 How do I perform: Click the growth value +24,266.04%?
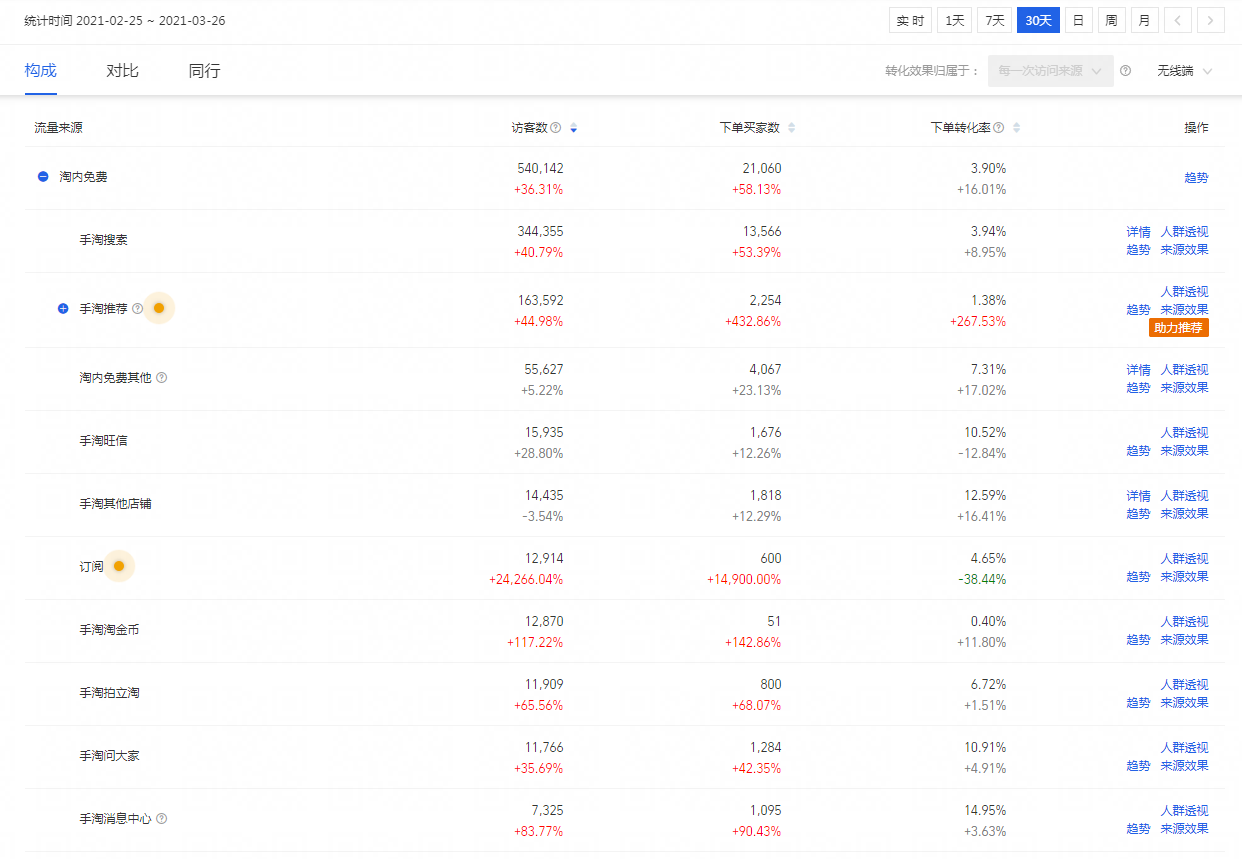(x=526, y=579)
